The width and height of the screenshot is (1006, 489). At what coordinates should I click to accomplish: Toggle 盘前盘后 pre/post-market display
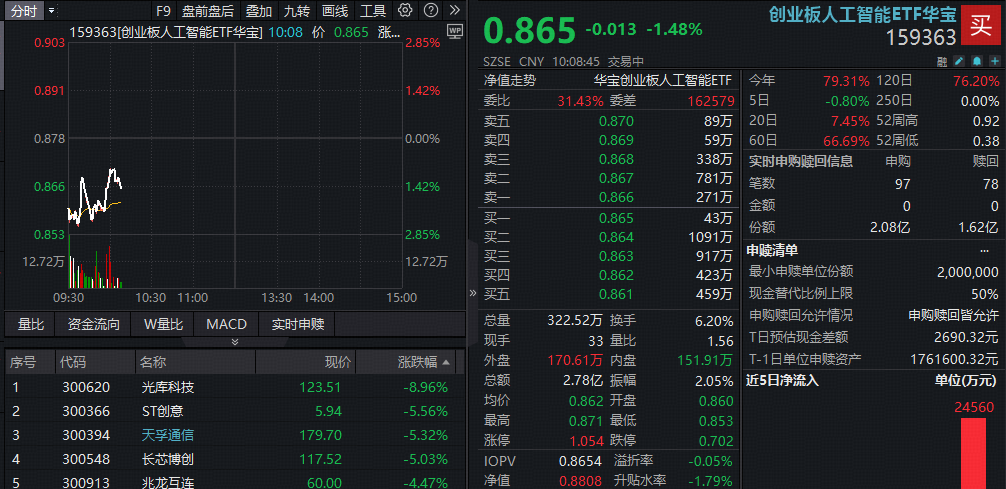(x=207, y=11)
